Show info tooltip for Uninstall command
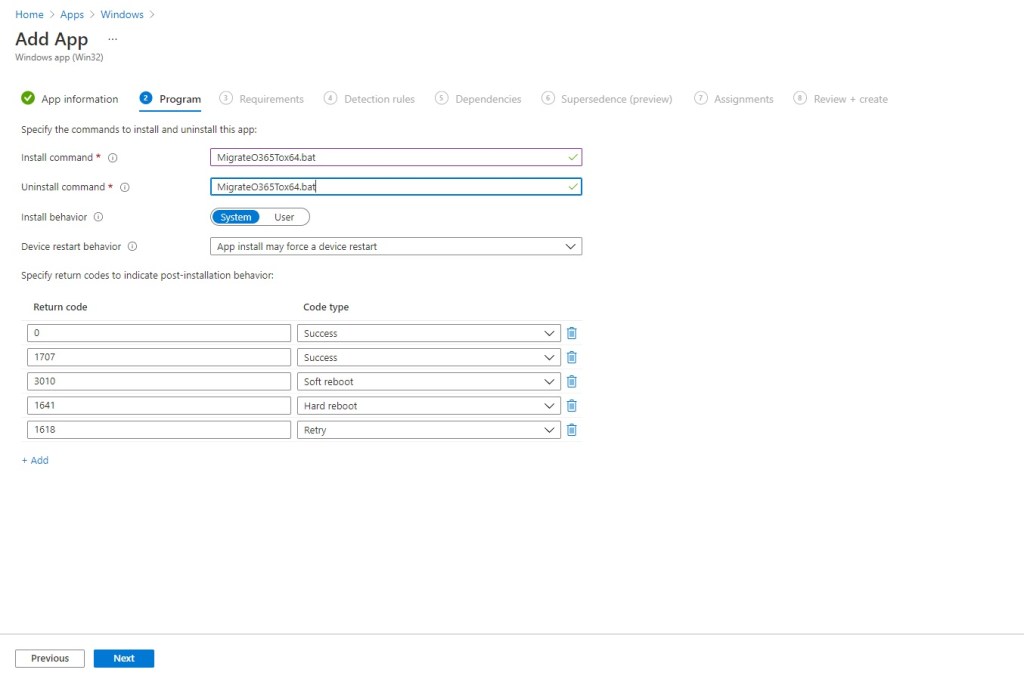 click(x=125, y=187)
